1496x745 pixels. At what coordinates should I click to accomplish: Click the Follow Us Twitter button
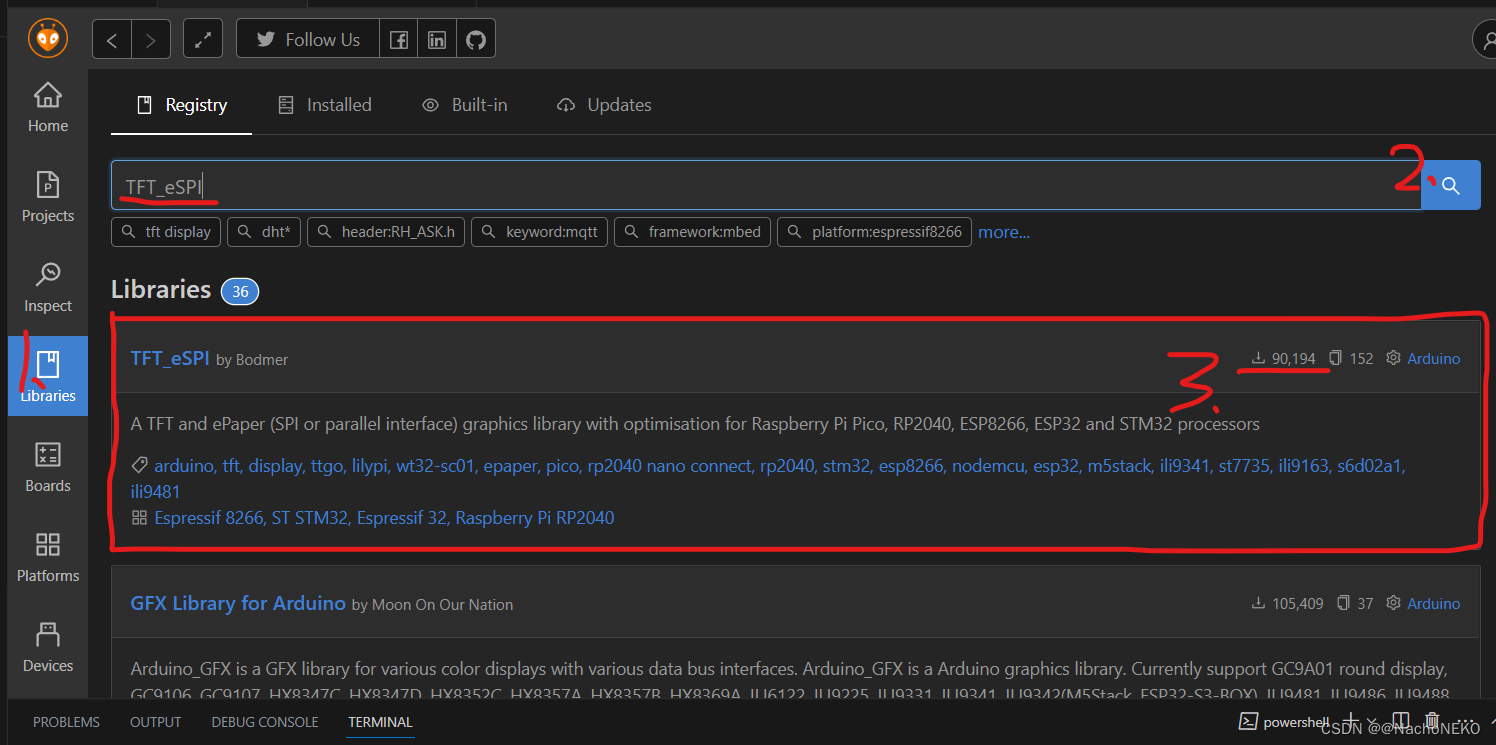click(x=308, y=40)
